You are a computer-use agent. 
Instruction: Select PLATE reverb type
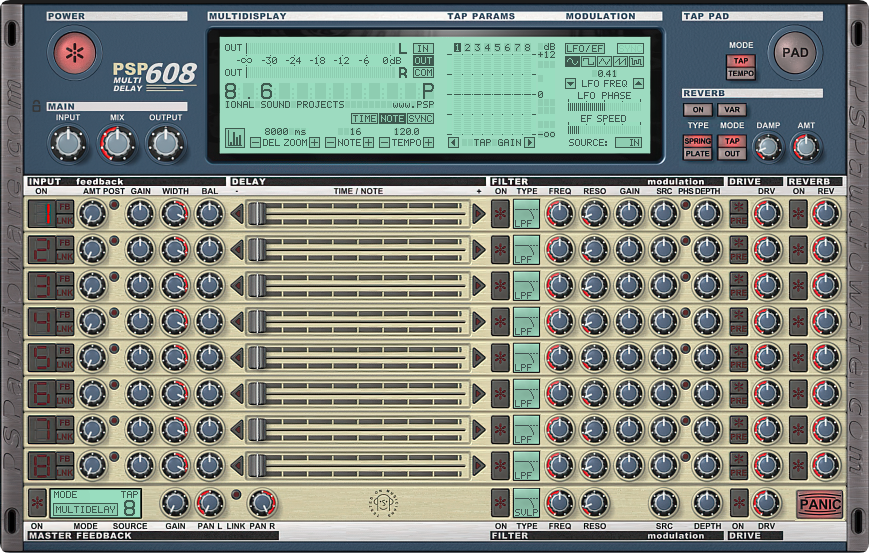tap(697, 153)
